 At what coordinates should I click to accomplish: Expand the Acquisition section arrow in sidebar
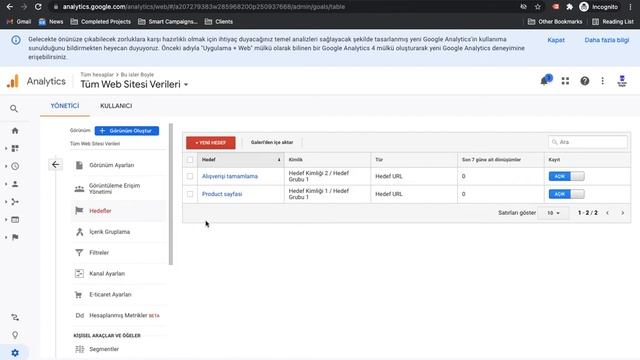[6, 202]
